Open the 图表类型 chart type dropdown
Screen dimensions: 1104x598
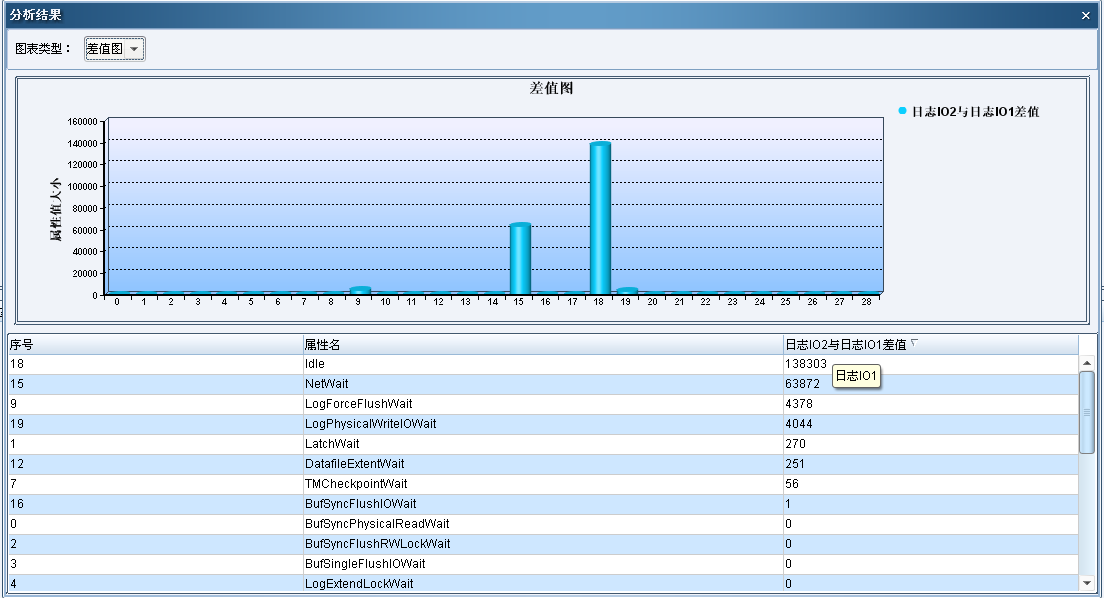(x=115, y=49)
